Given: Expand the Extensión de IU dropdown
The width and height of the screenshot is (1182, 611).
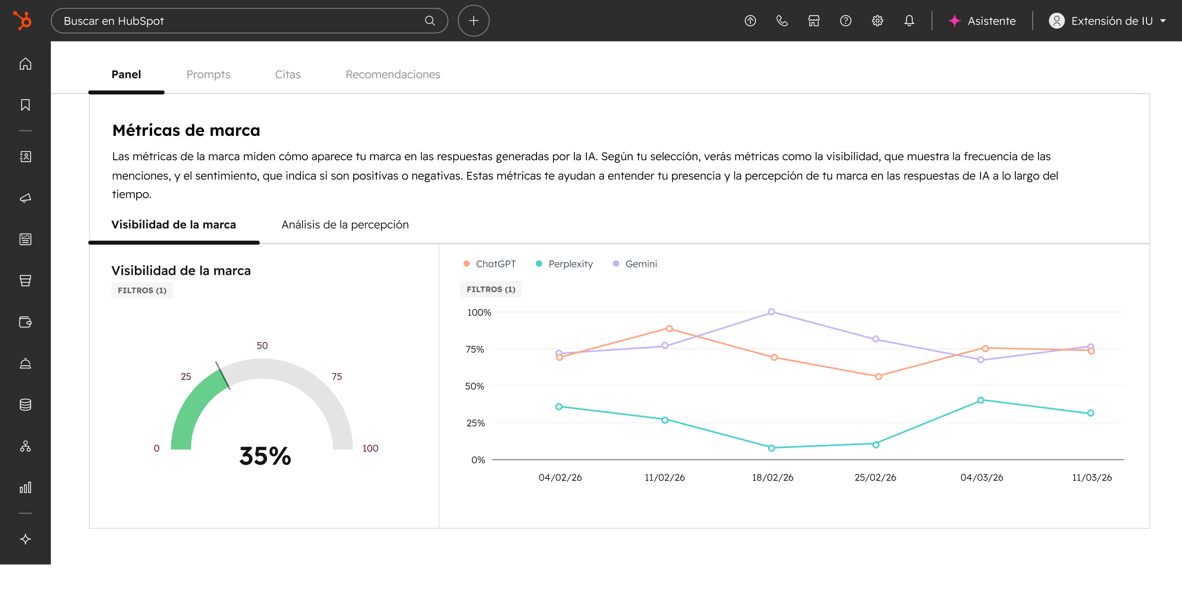Looking at the screenshot, I should (x=1108, y=20).
